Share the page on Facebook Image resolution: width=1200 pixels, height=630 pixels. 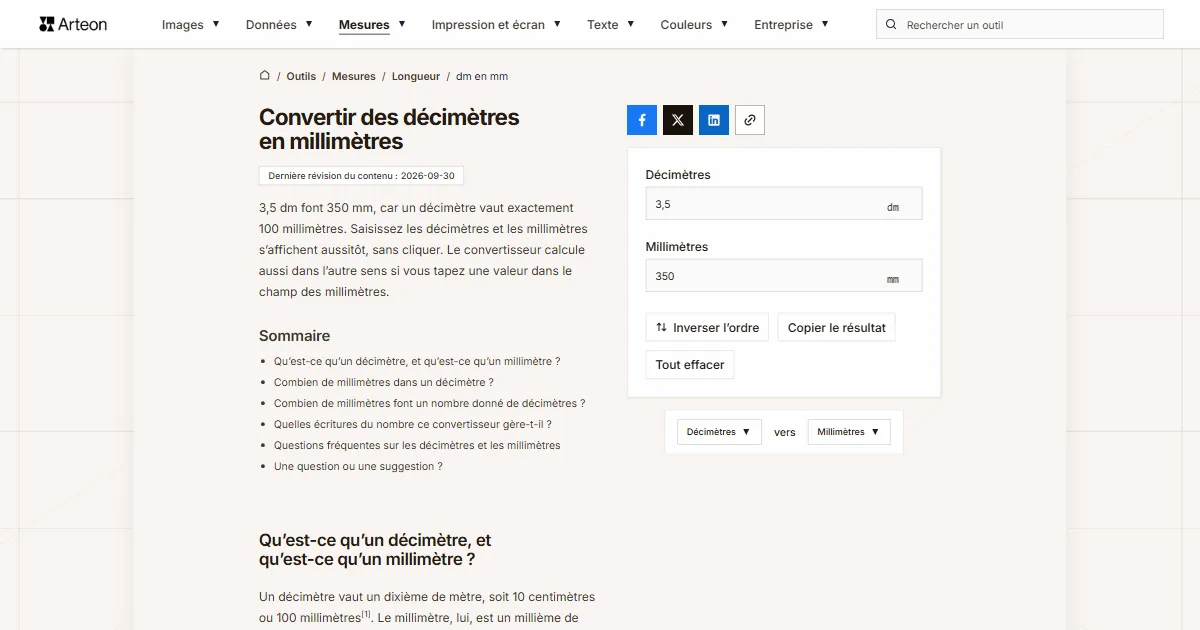click(642, 120)
